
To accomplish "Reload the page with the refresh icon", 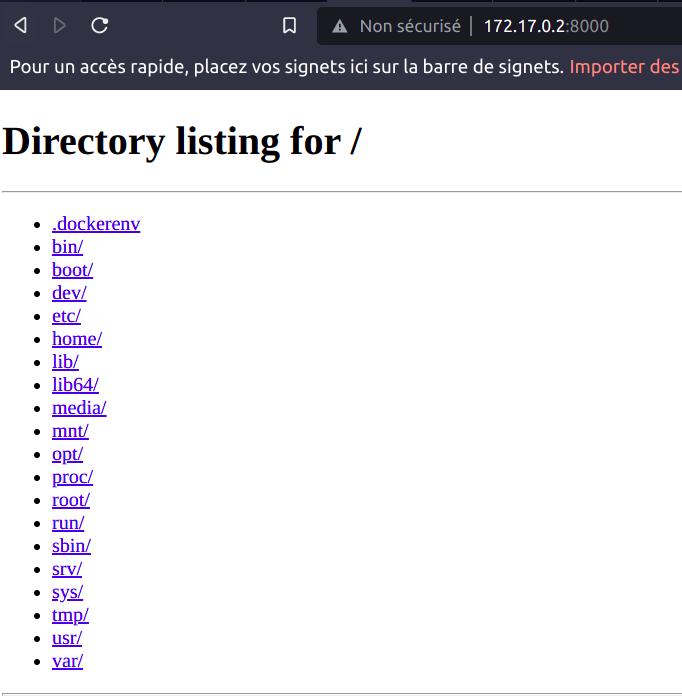I will pyautogui.click(x=99, y=26).
